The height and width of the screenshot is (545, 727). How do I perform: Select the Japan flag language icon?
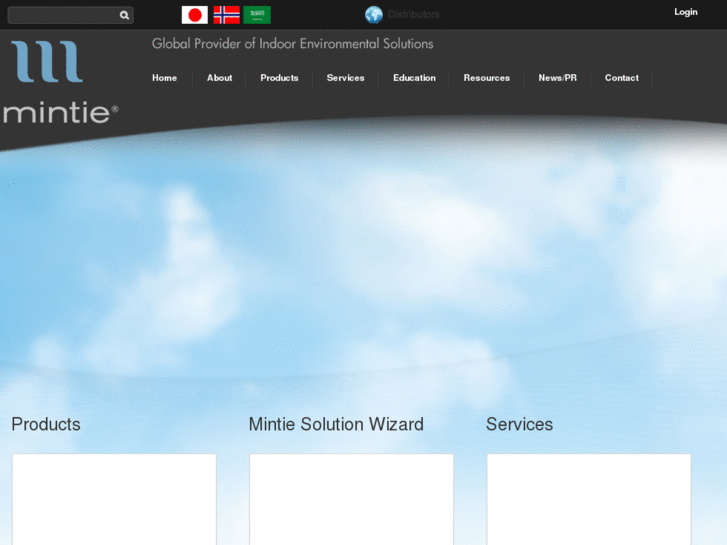click(195, 15)
